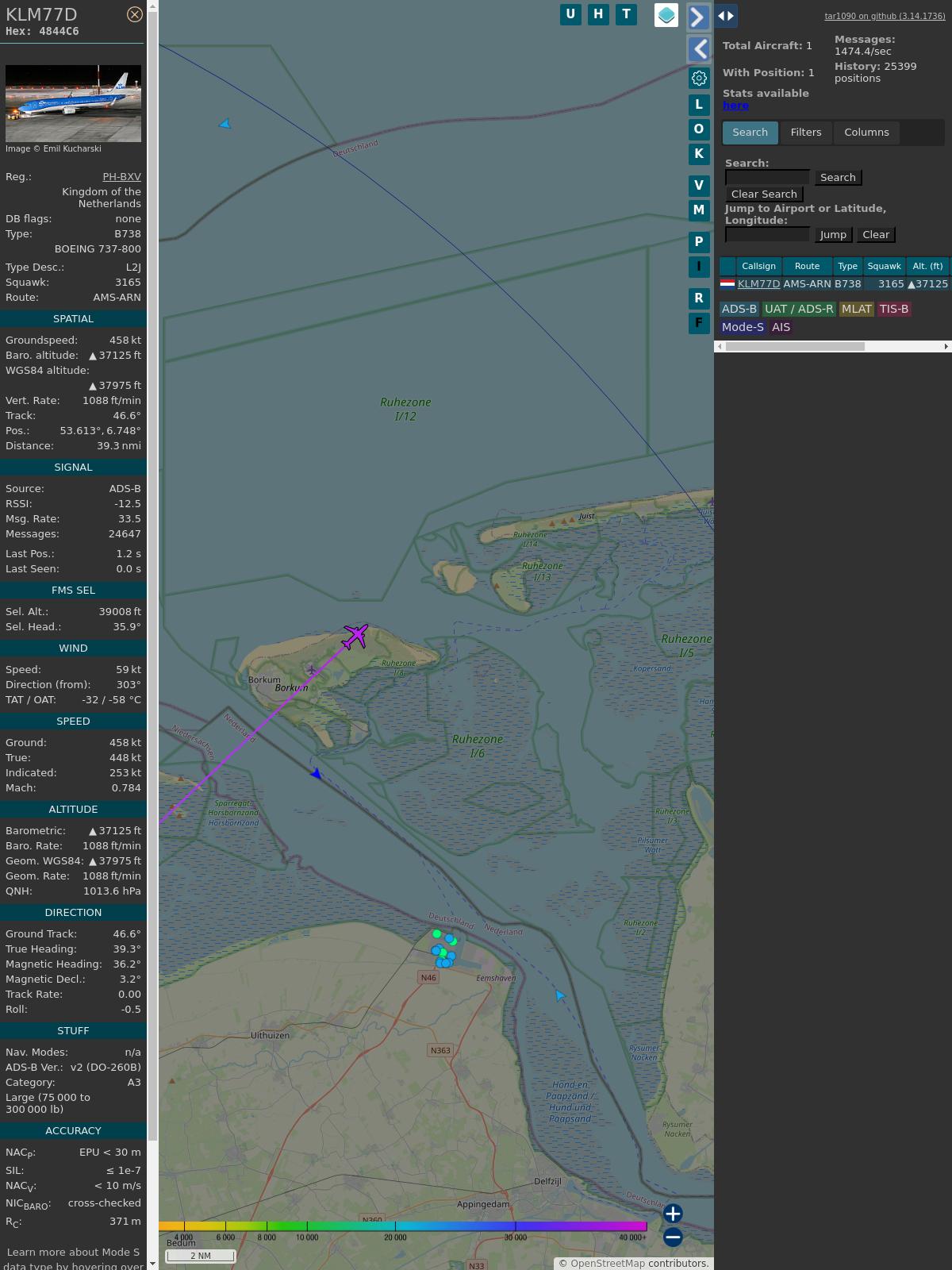Screen dimensions: 952x1270
Task: Toggle the AIS source legend
Action: (781, 328)
